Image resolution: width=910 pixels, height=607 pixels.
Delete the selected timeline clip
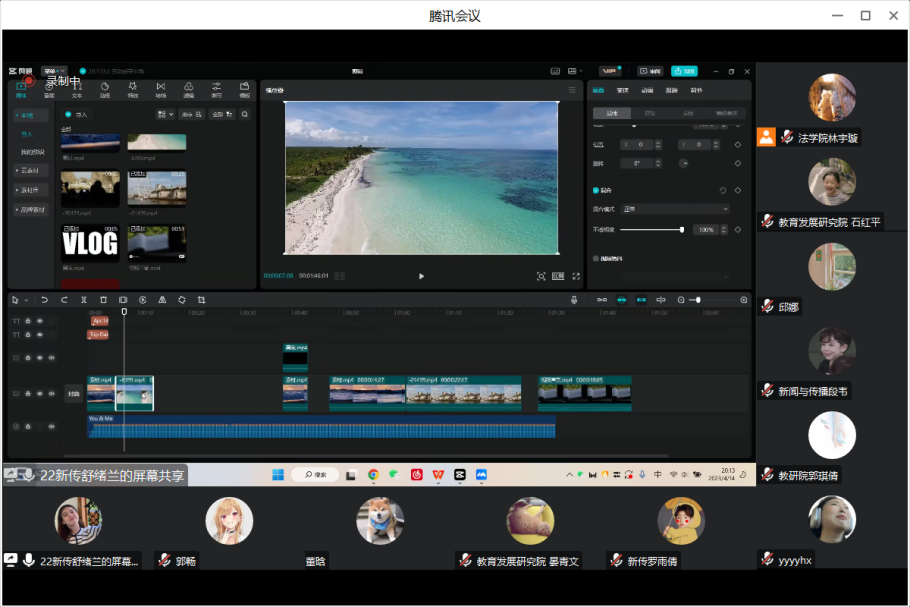pyautogui.click(x=103, y=300)
